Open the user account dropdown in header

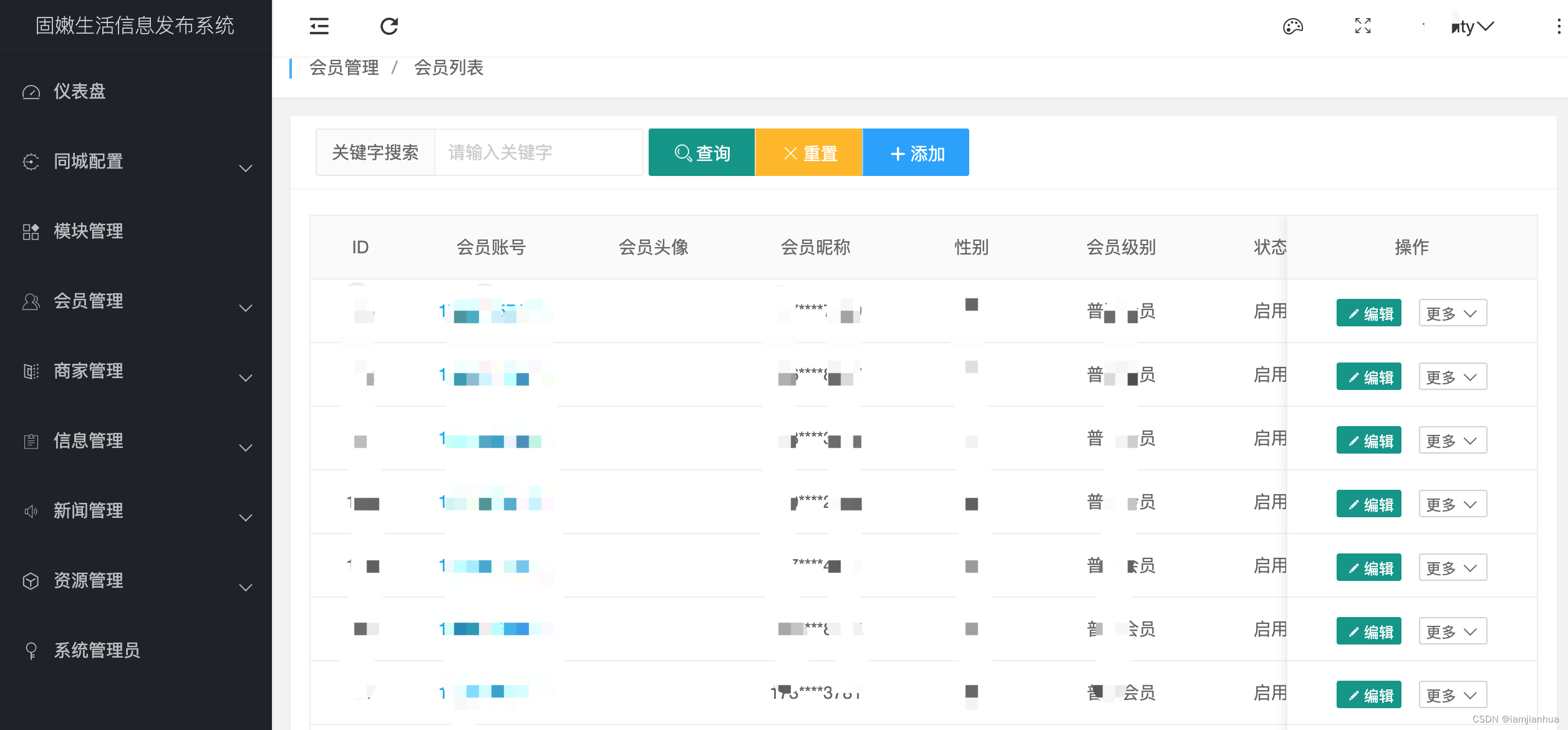click(x=1472, y=27)
